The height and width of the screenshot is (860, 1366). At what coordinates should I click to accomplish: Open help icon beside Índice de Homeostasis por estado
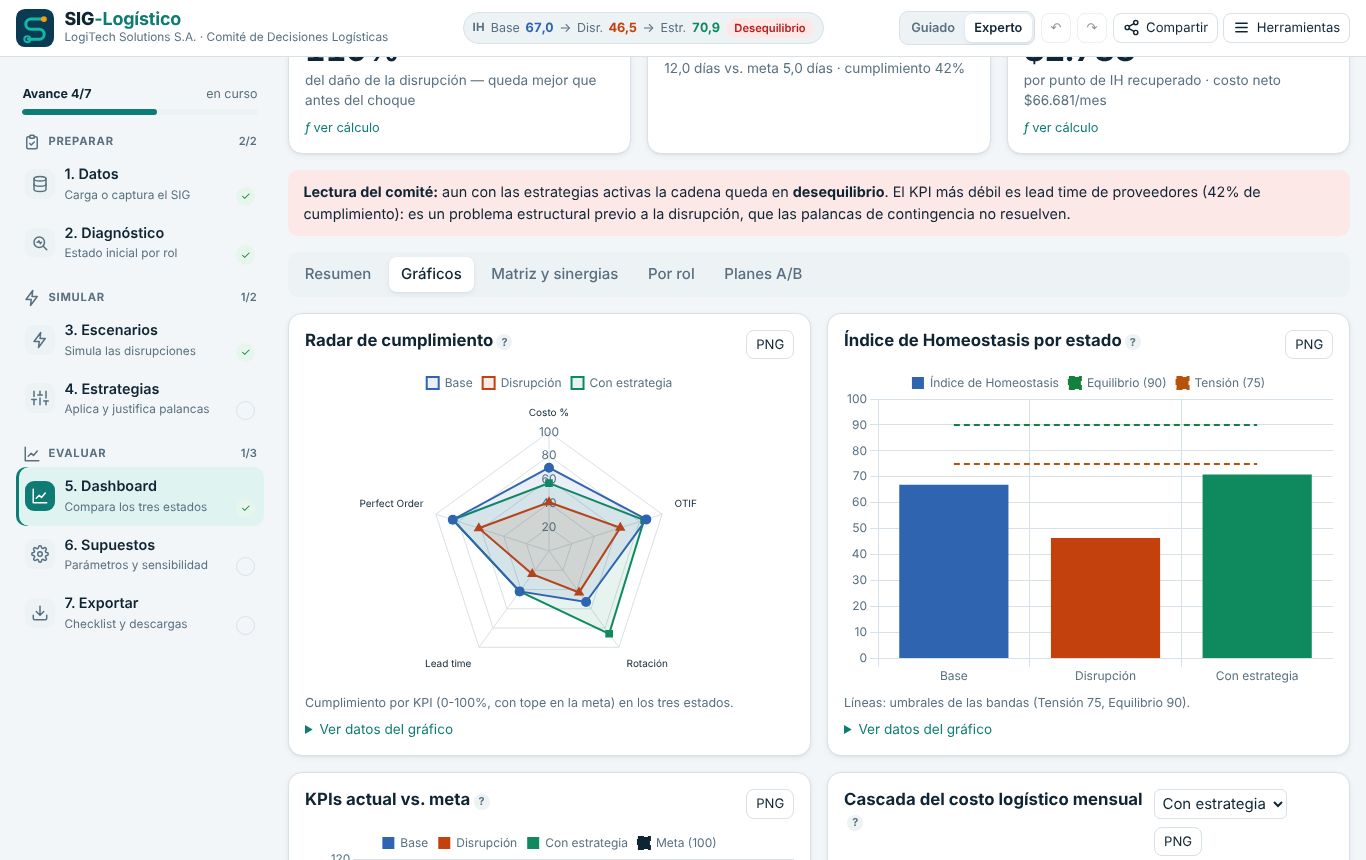point(1133,342)
